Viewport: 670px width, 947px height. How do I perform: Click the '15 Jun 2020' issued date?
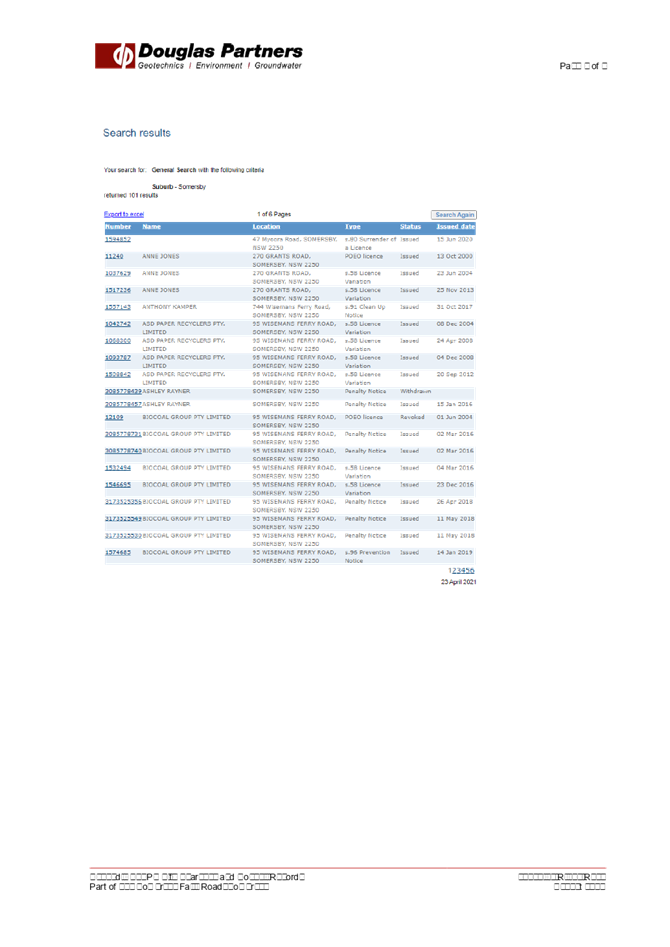[455, 240]
